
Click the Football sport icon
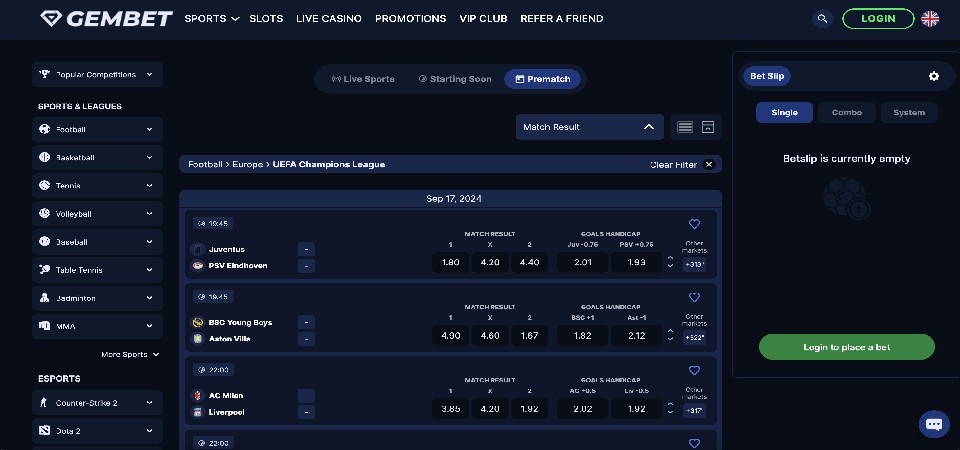tap(45, 129)
